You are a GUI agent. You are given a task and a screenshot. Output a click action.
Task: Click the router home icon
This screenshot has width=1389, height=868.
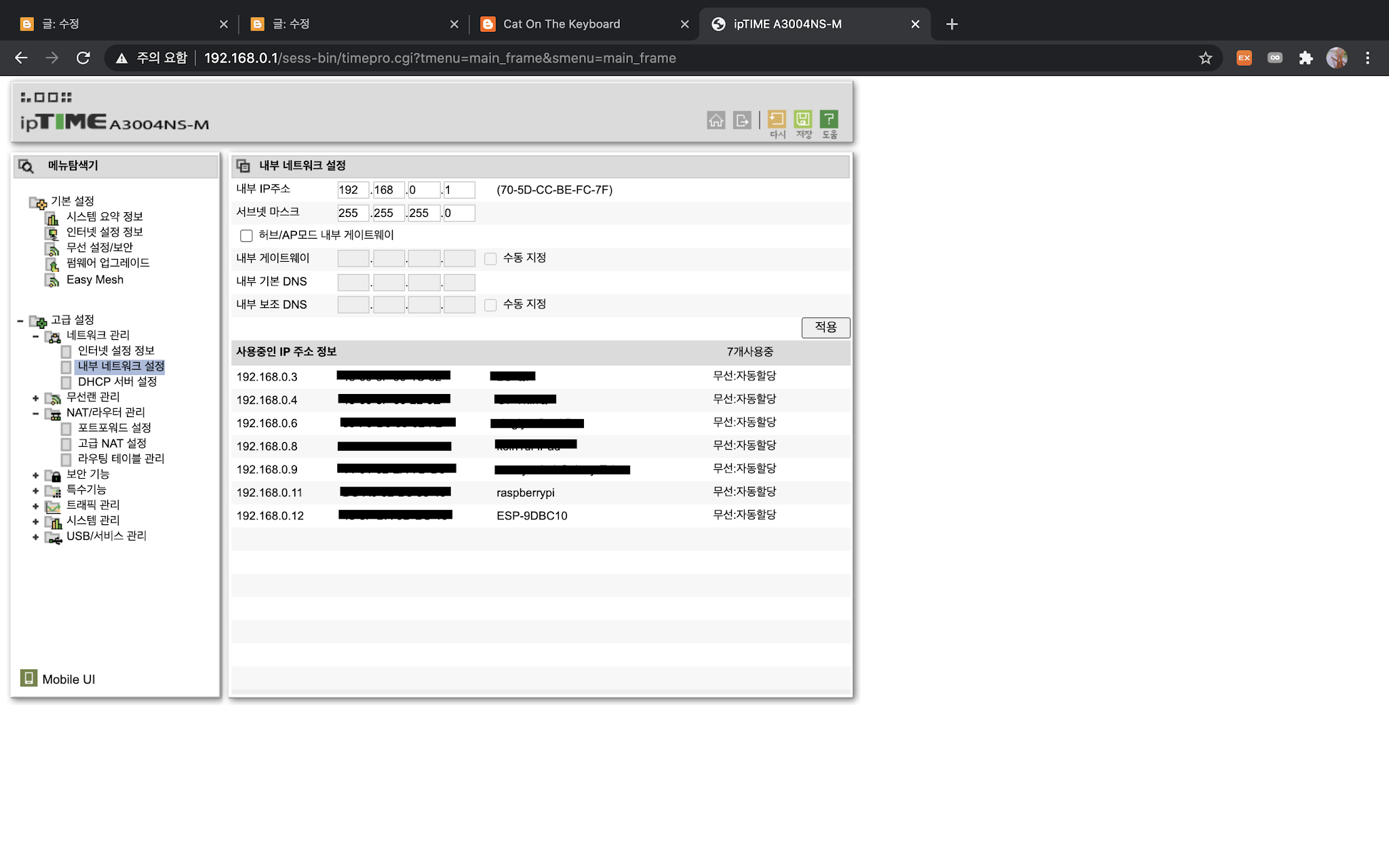[716, 121]
